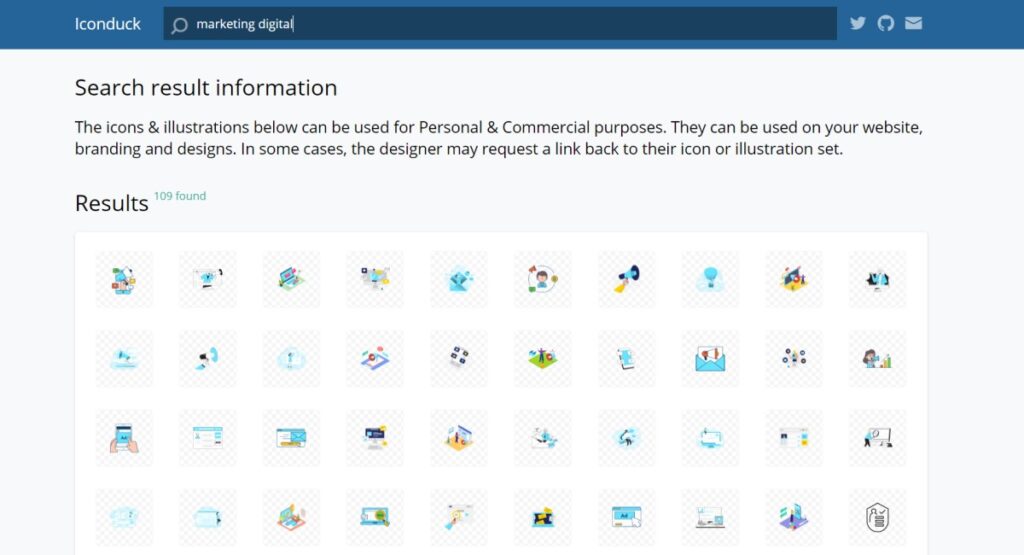Click the 'Search result information' heading
The image size is (1024, 555).
(x=206, y=87)
